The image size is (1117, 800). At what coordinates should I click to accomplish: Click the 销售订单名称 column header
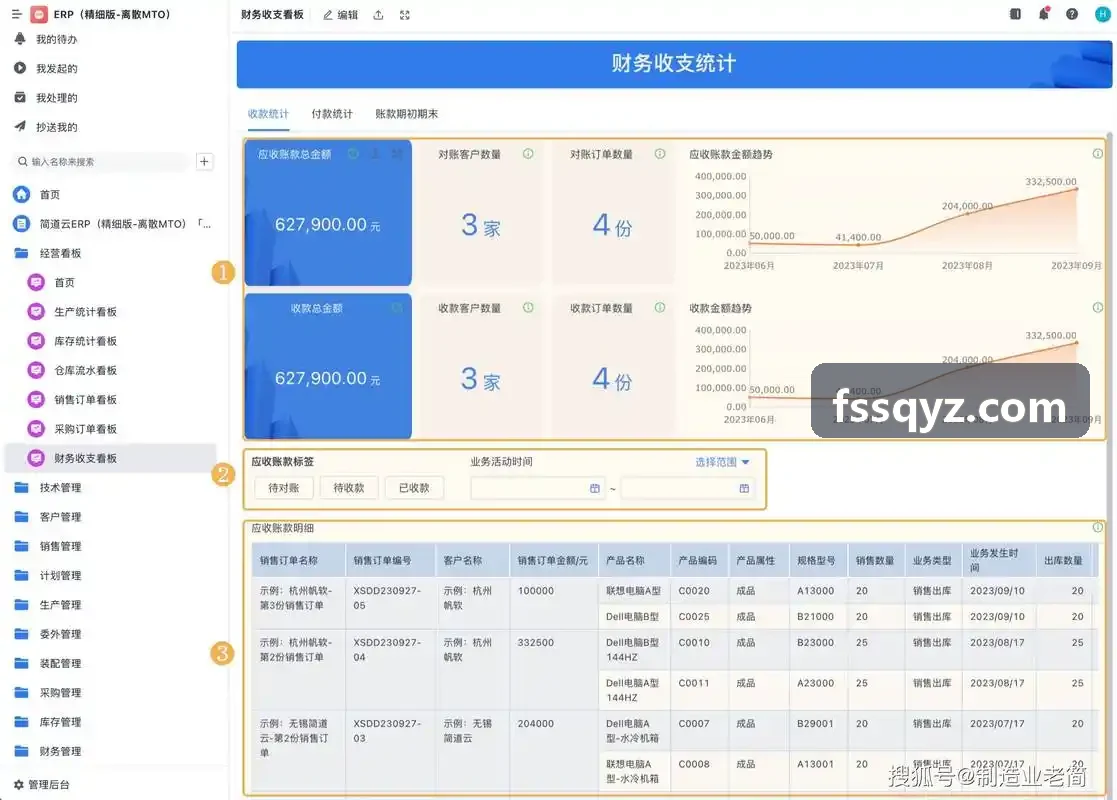pyautogui.click(x=298, y=560)
